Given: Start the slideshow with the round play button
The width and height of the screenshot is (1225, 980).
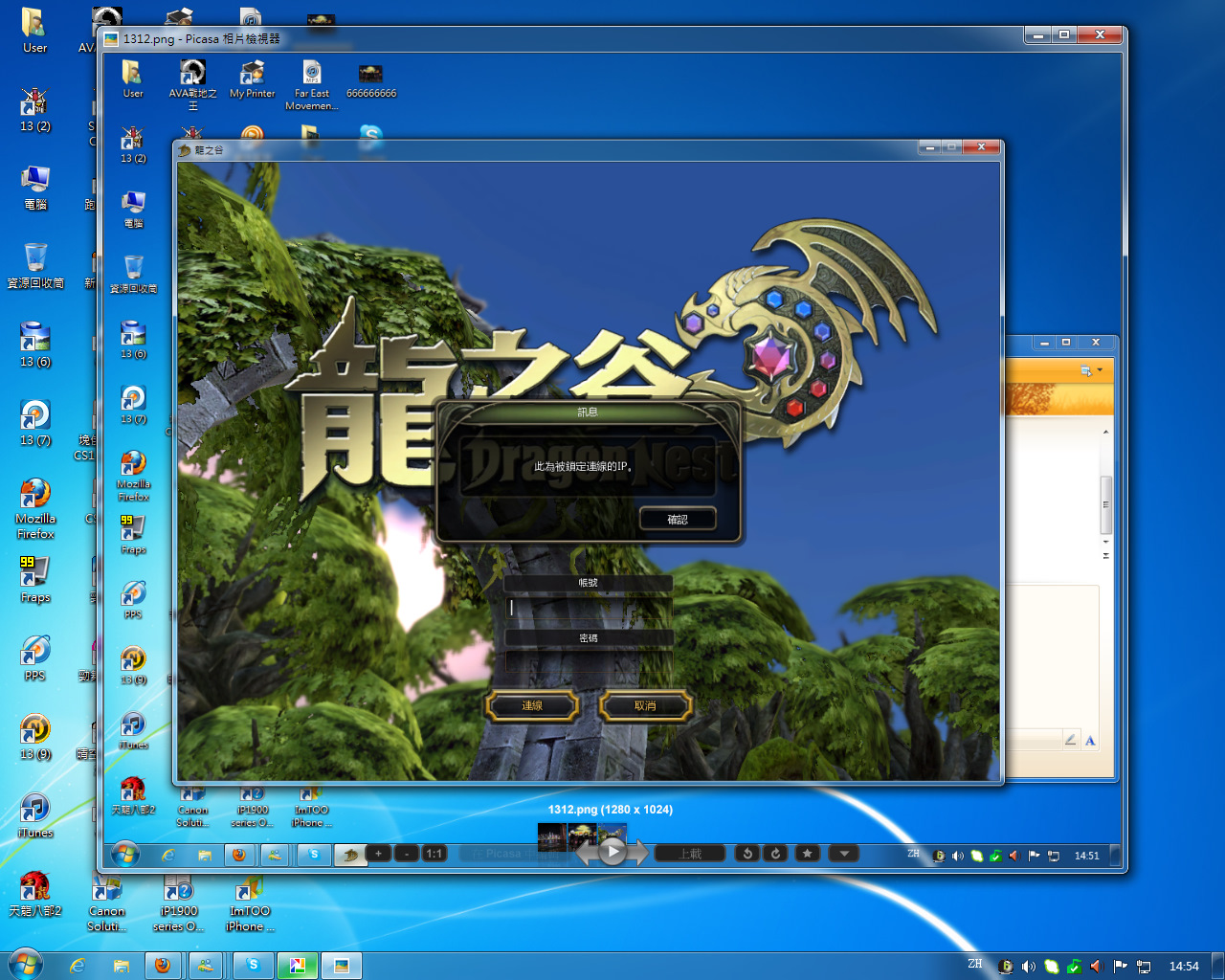Looking at the screenshot, I should pyautogui.click(x=612, y=851).
